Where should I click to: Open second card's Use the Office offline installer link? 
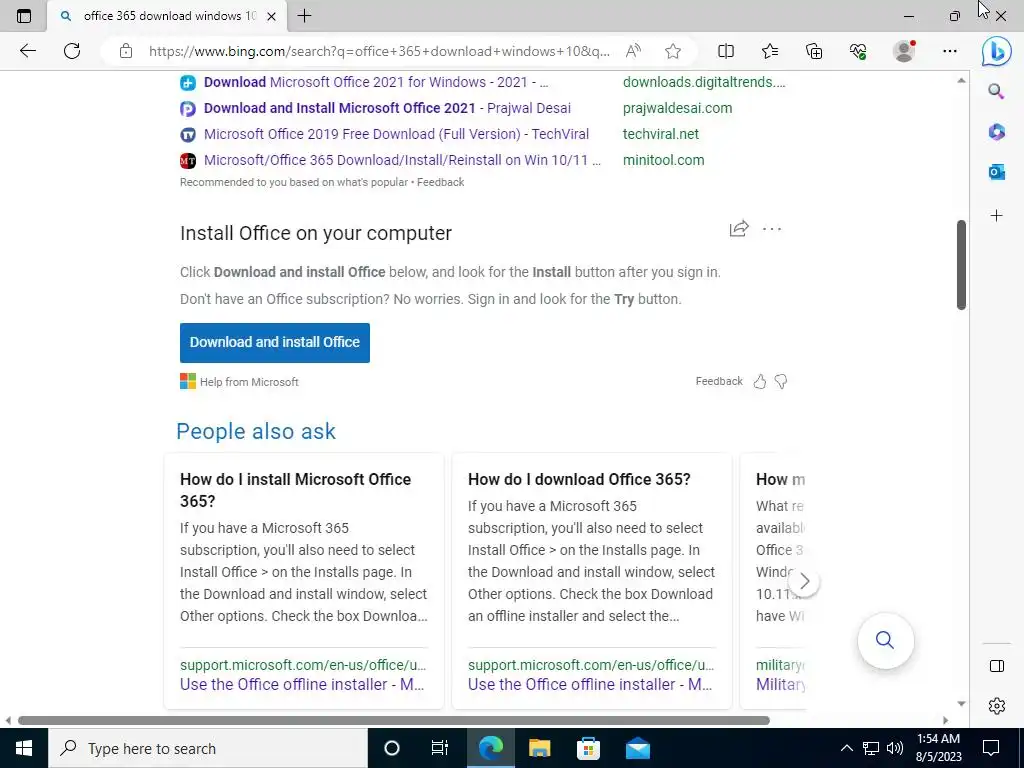pyautogui.click(x=590, y=684)
